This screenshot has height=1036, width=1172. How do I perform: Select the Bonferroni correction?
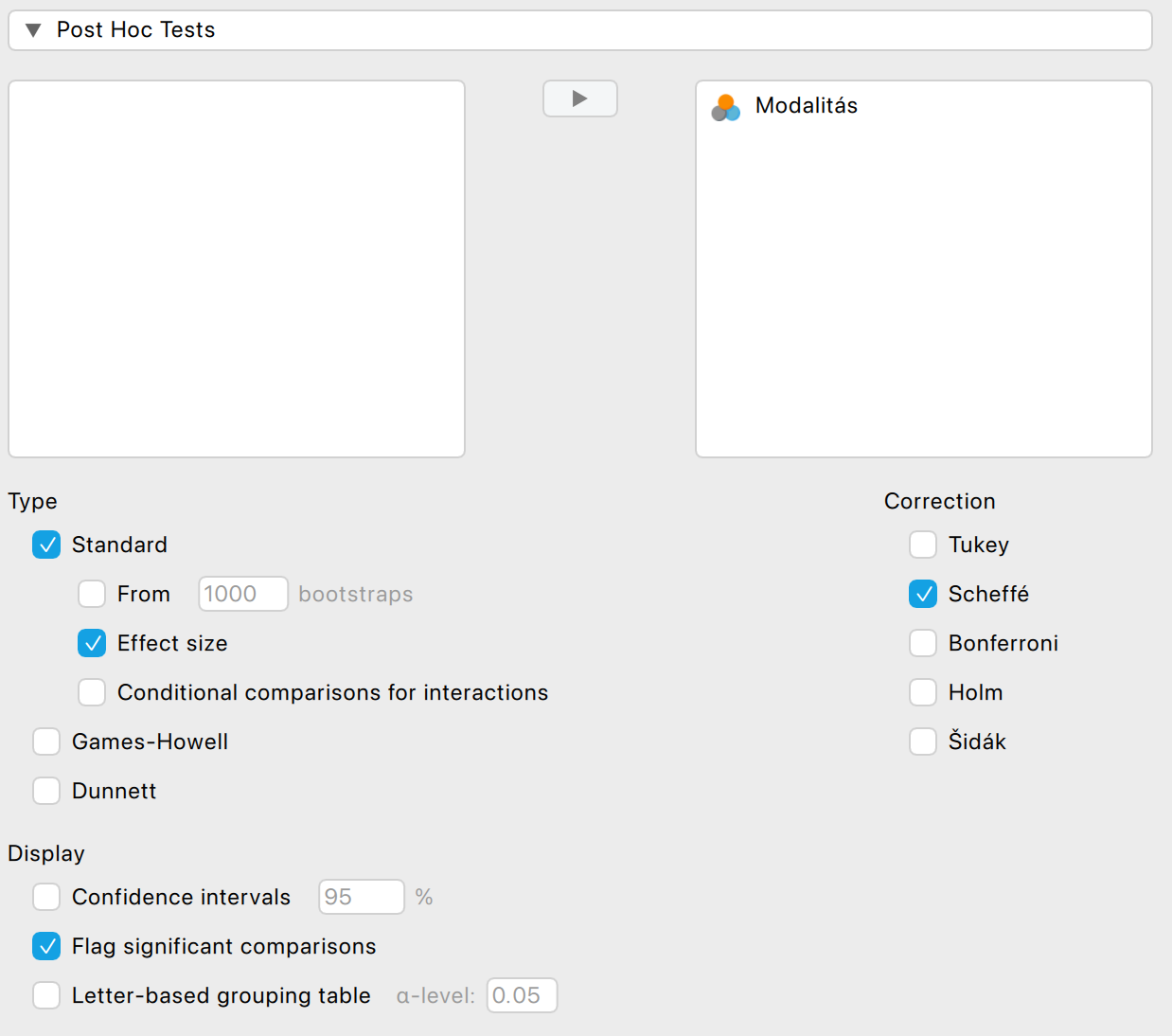923,643
